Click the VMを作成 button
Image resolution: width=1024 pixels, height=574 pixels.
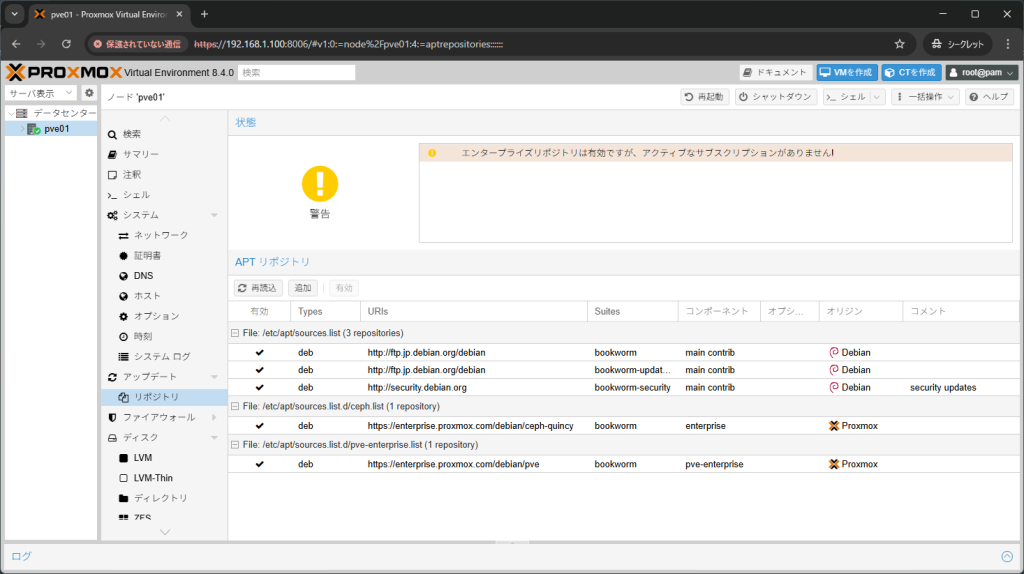tap(846, 72)
